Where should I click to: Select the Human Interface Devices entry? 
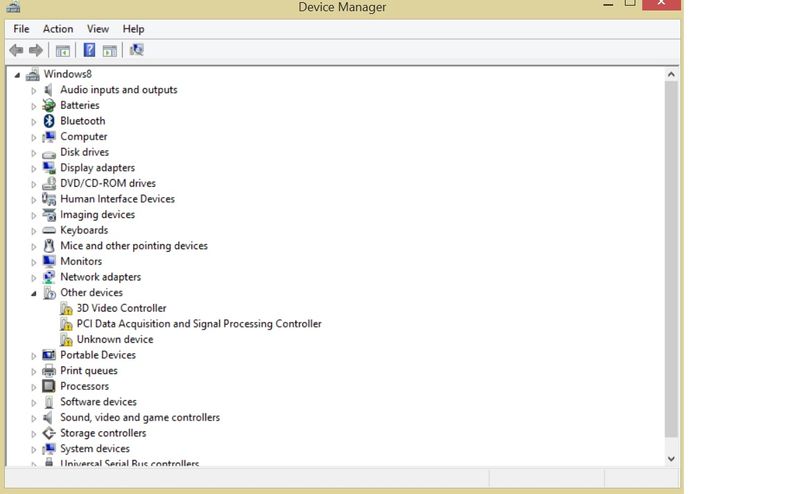click(117, 199)
